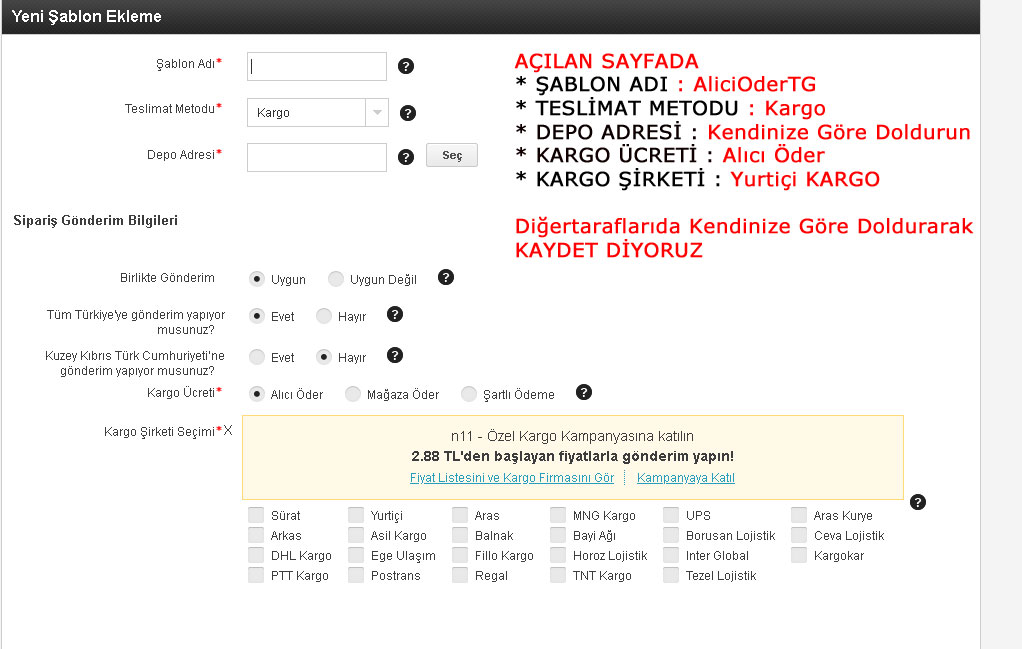Click help icon beside Teslimat Metodu dropdown
Viewport: 1022px width, 649px height.
click(x=407, y=113)
